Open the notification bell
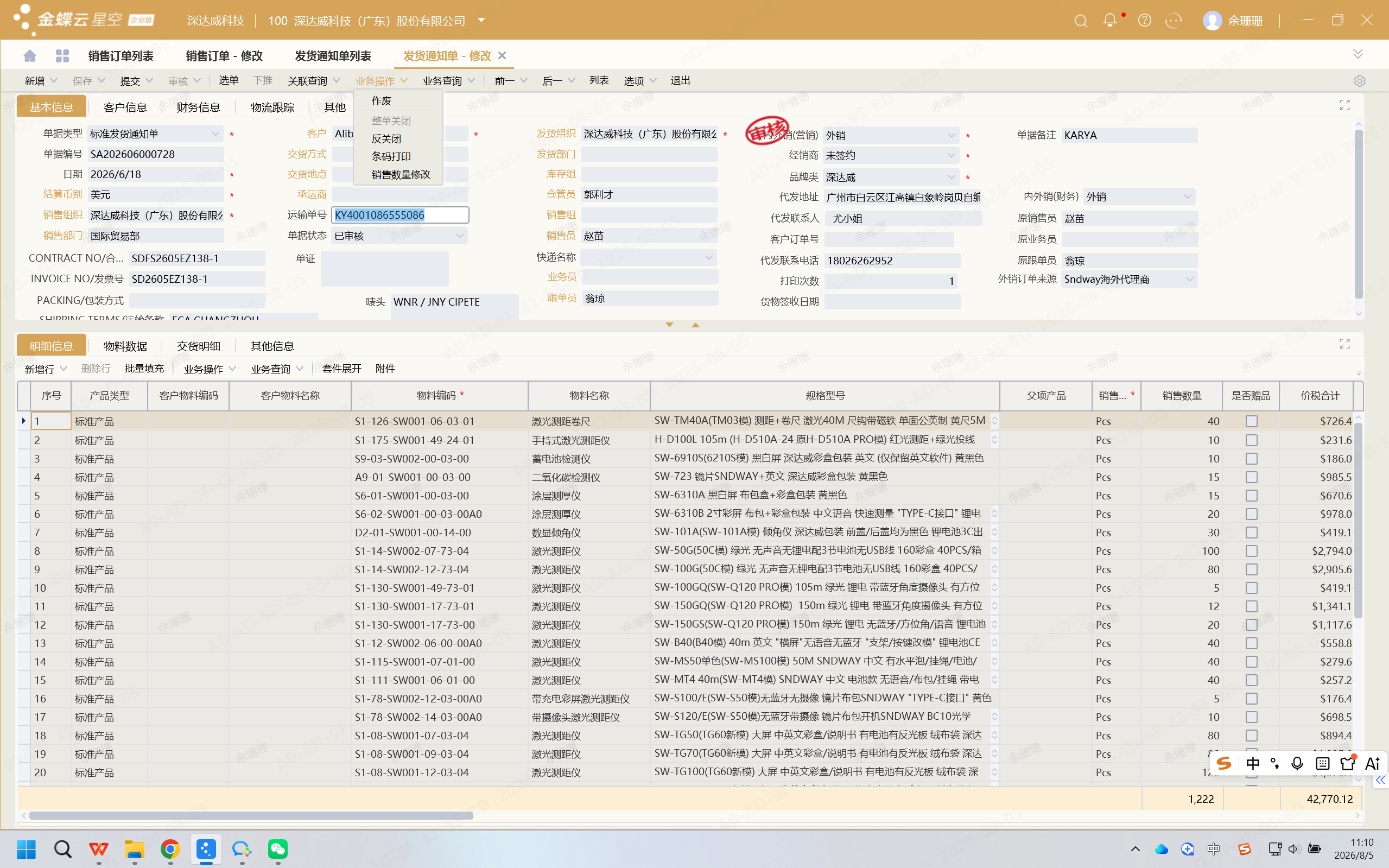Viewport: 1389px width, 868px height. (1109, 21)
